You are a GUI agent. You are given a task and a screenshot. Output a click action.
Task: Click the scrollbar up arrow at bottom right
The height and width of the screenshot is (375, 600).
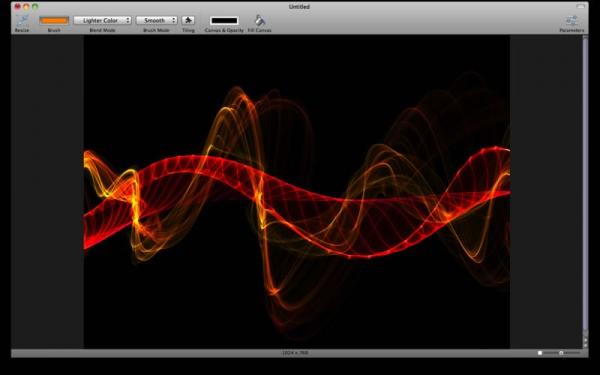tap(585, 339)
